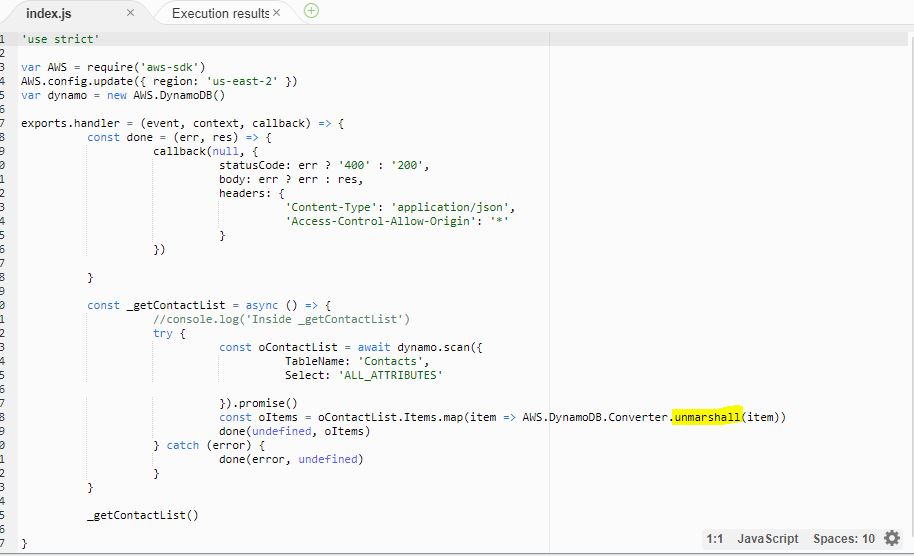This screenshot has height=556, width=914.
Task: Add a new editor tab
Action: 311,11
